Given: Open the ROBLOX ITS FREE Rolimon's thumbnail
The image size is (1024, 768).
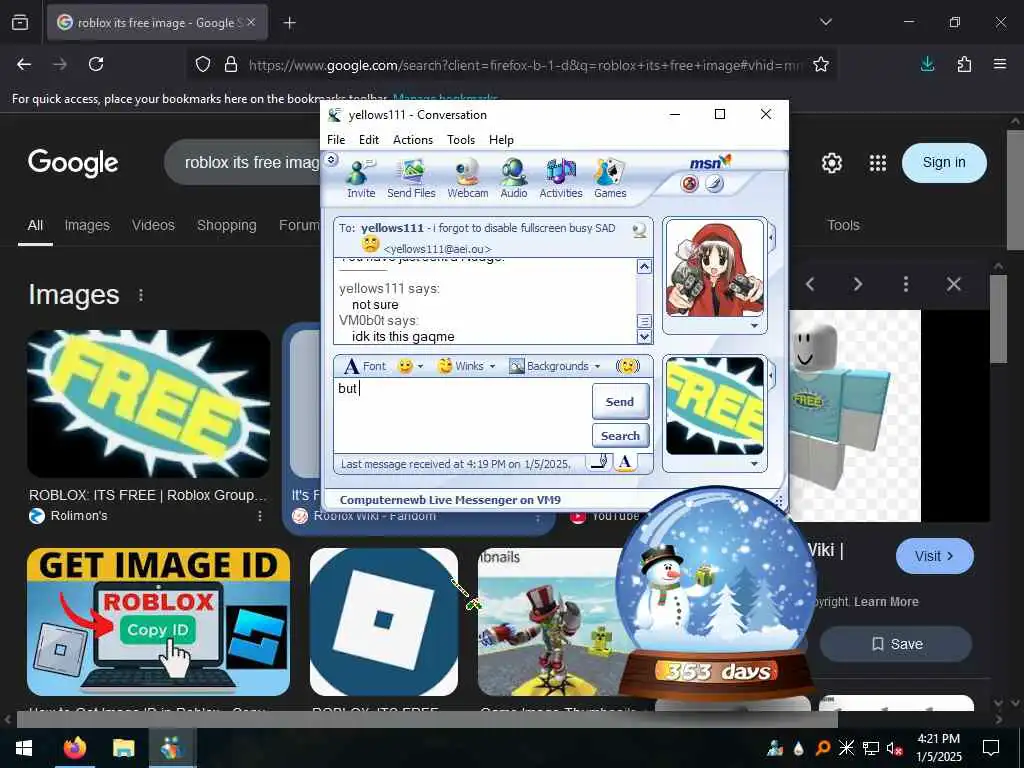Looking at the screenshot, I should click(149, 404).
